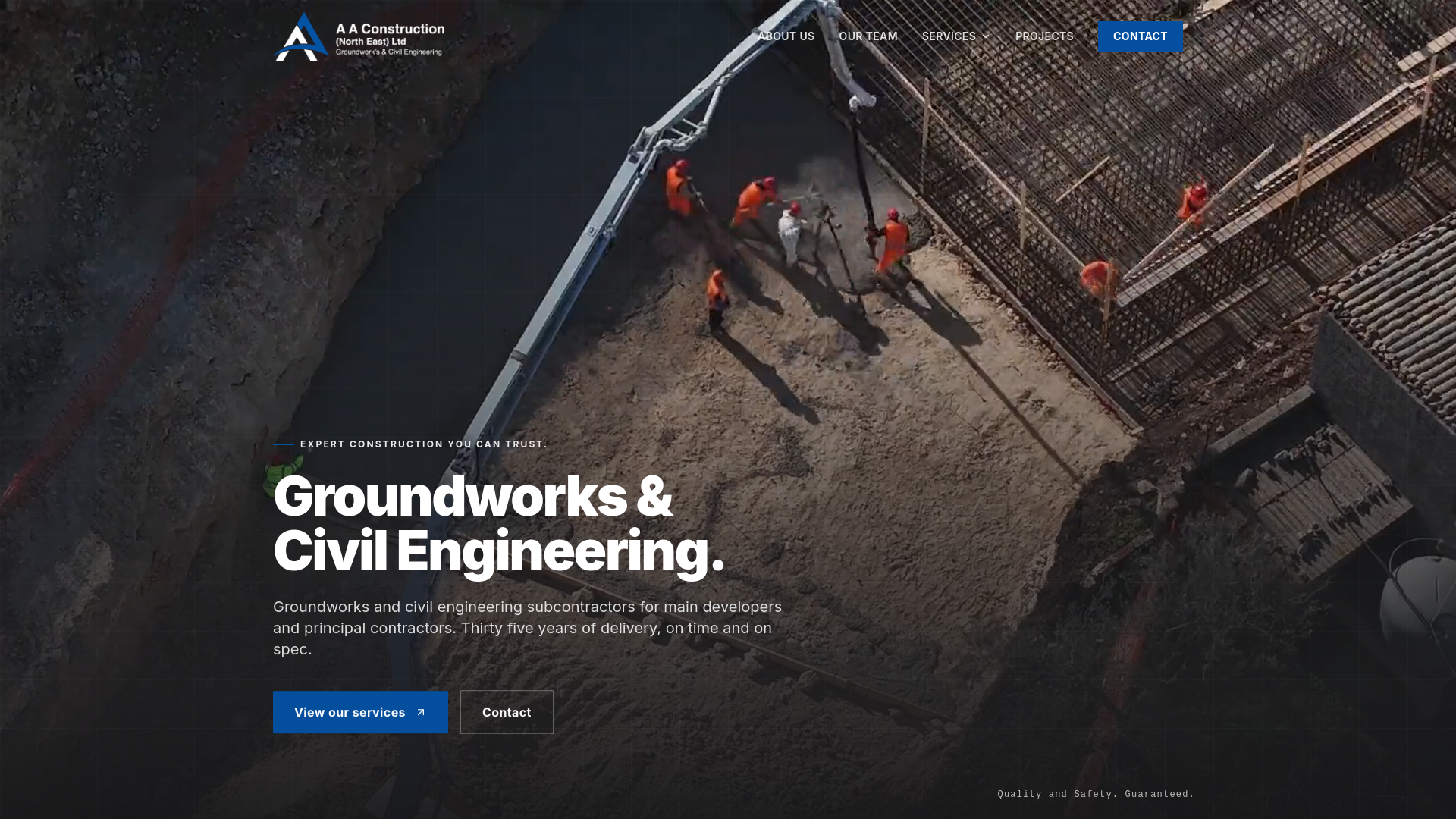The image size is (1456, 819).
Task: Click the Groundwork's & Civil Engineering logo subtitle
Action: tap(388, 52)
